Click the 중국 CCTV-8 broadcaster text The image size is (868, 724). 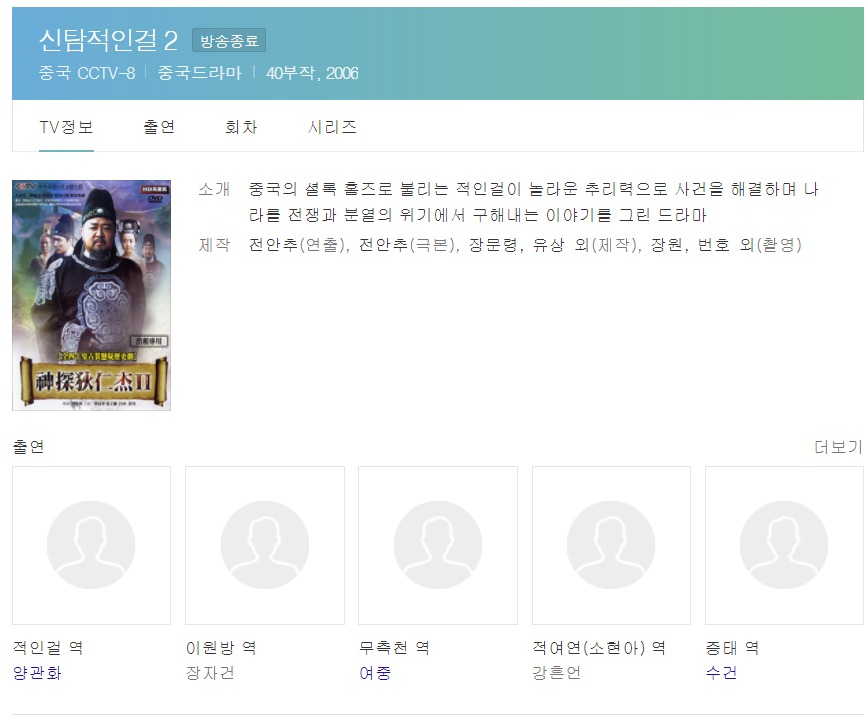tap(87, 73)
